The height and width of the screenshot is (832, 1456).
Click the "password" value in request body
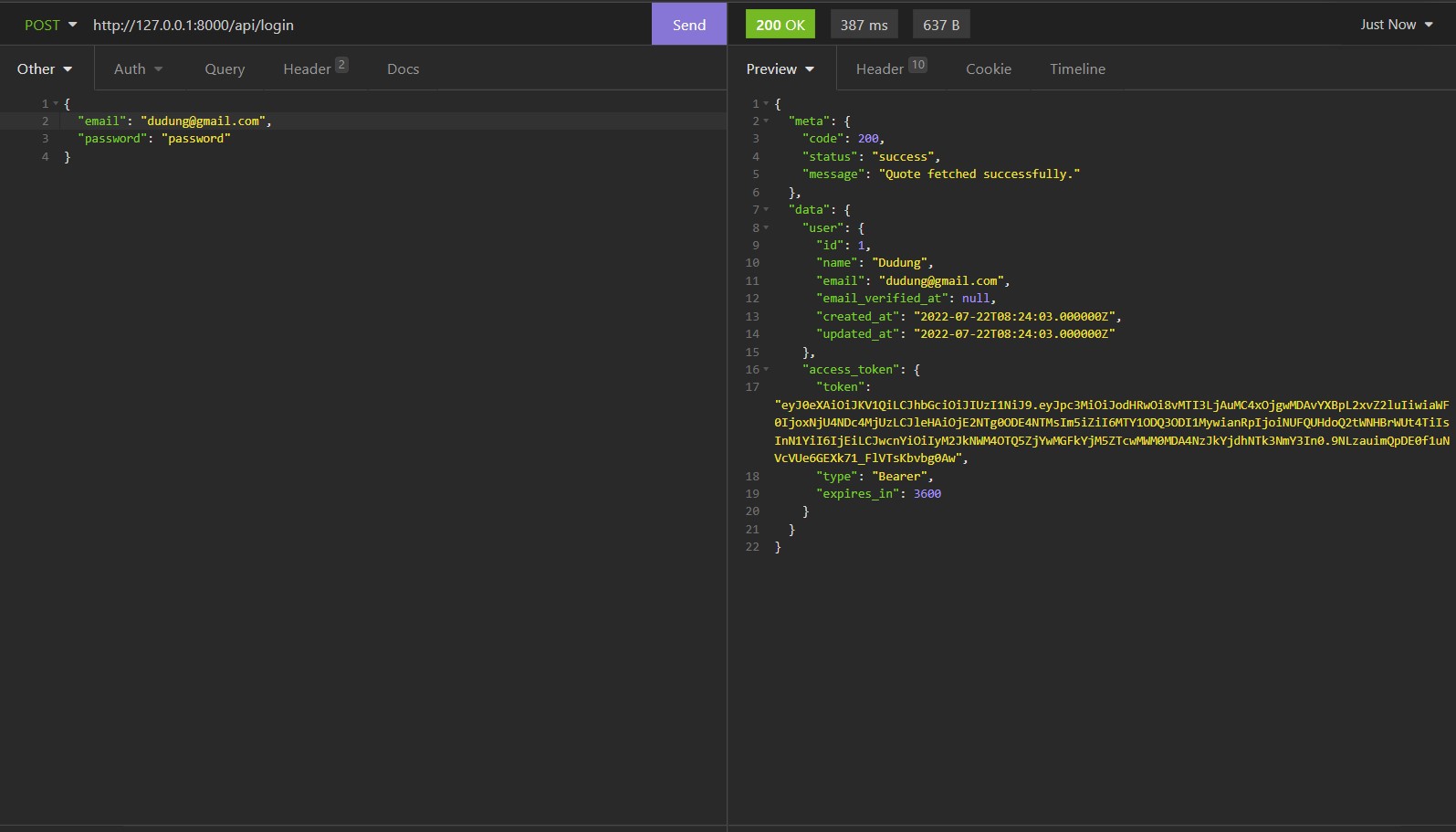pos(195,139)
